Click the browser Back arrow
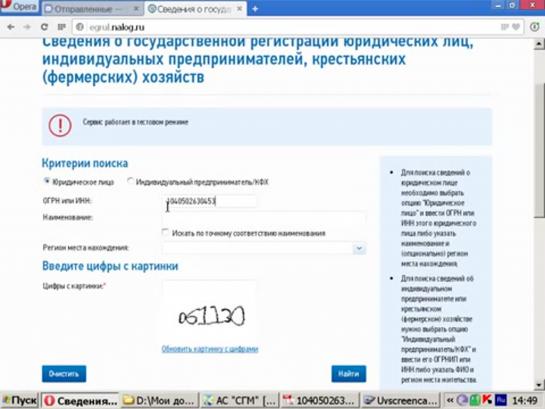 click(x=11, y=27)
